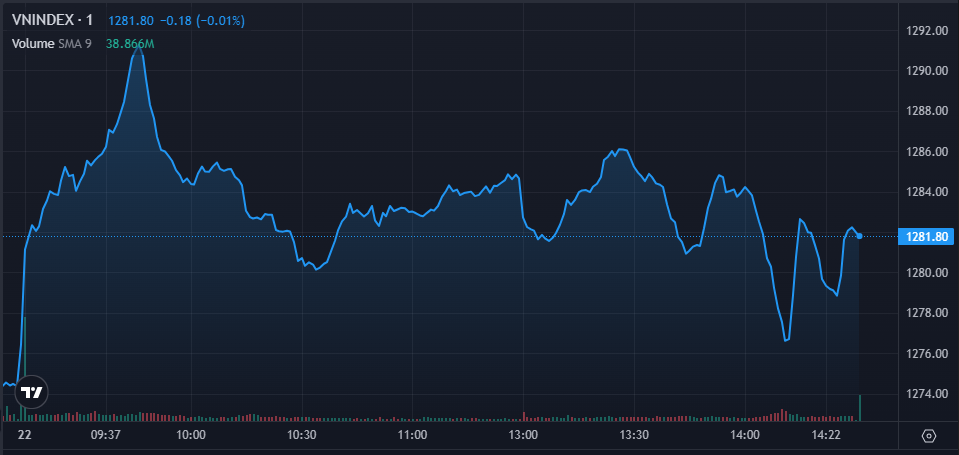The height and width of the screenshot is (455, 959).
Task: Select the Volume SMA 9 indicator legend
Action: pyautogui.click(x=51, y=44)
